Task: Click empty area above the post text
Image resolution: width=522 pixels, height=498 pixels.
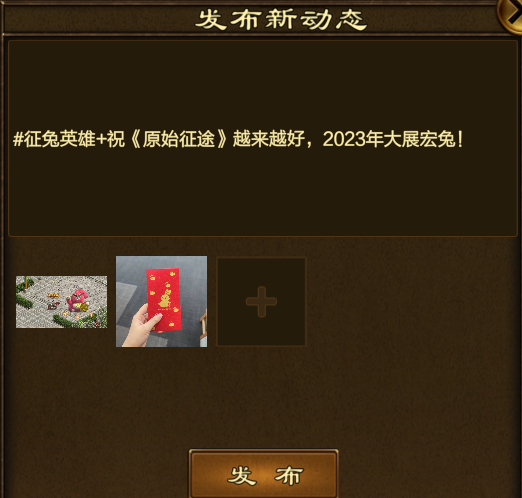Action: coord(263,83)
